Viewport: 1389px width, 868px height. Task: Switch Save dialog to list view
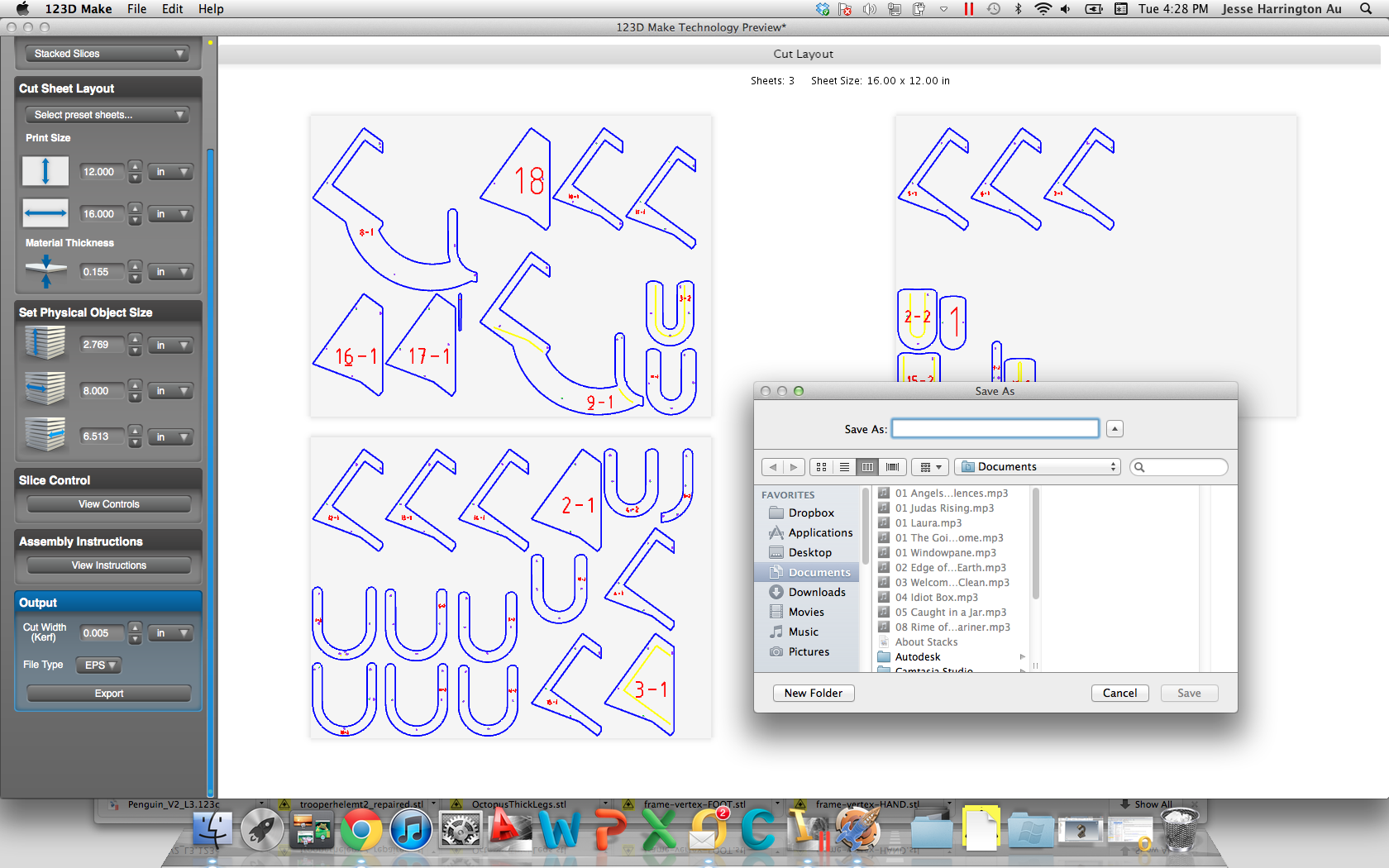[844, 467]
